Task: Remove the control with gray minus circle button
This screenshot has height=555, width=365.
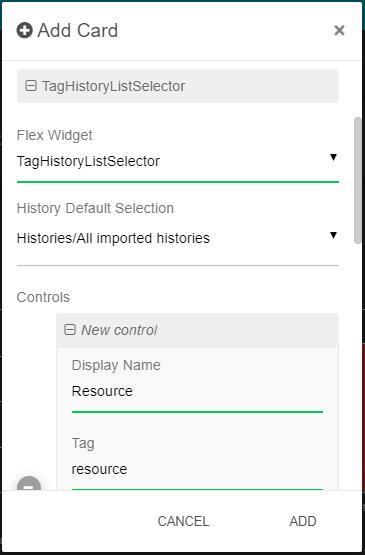Action: pyautogui.click(x=29, y=484)
